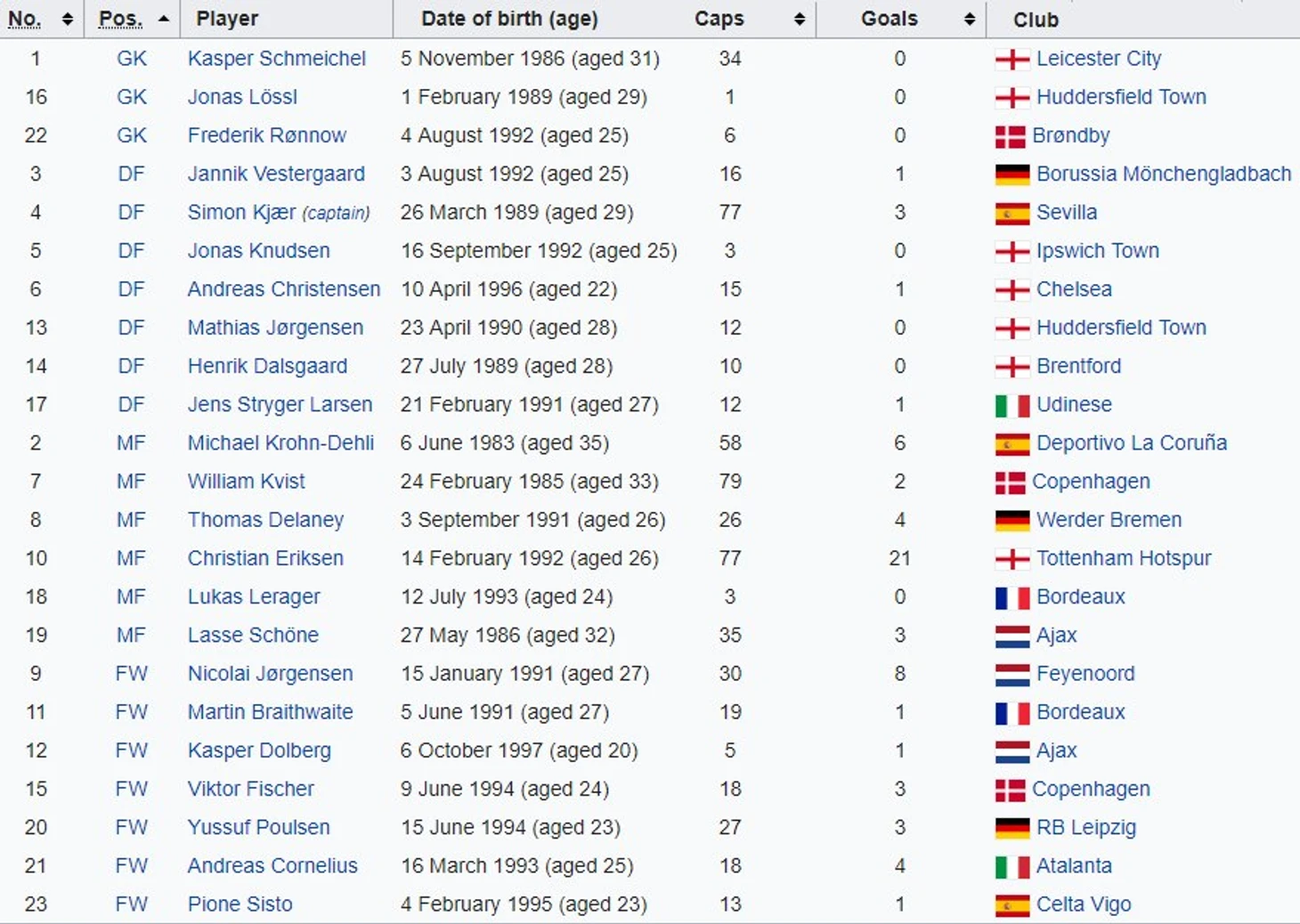Click the Netherlands flag beside Feyenoord
1300x924 pixels.
(x=1012, y=675)
